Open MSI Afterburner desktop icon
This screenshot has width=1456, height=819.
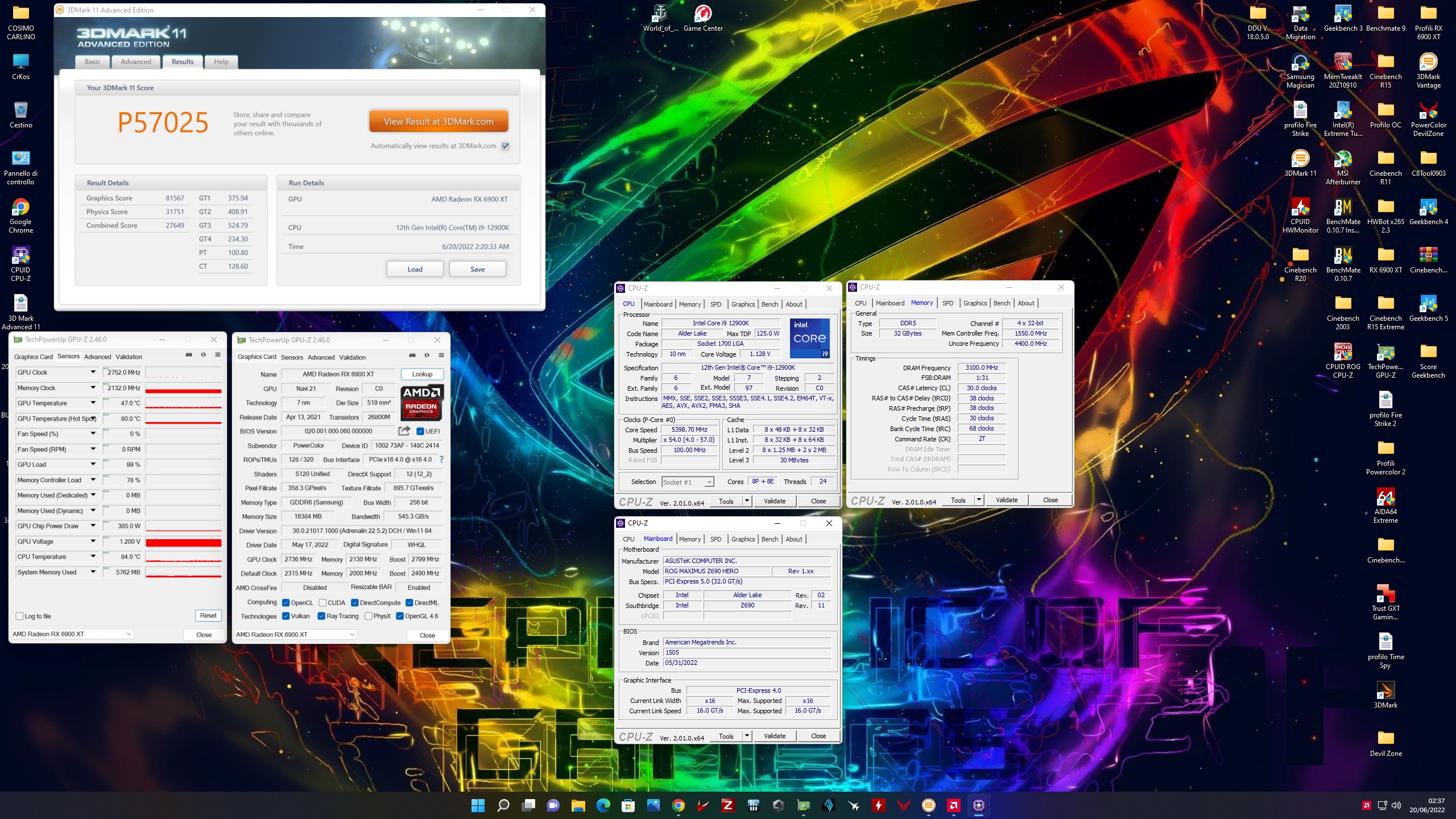pos(1343,168)
